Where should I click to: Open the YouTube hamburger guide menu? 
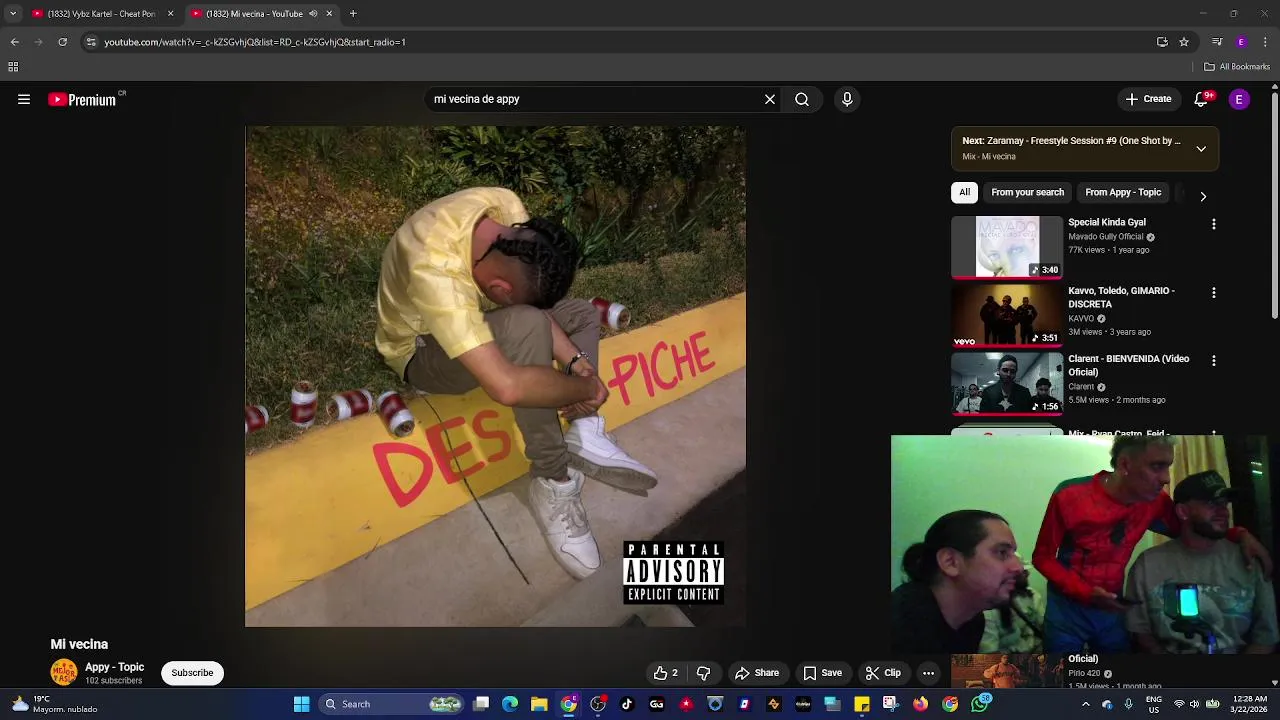[x=24, y=99]
